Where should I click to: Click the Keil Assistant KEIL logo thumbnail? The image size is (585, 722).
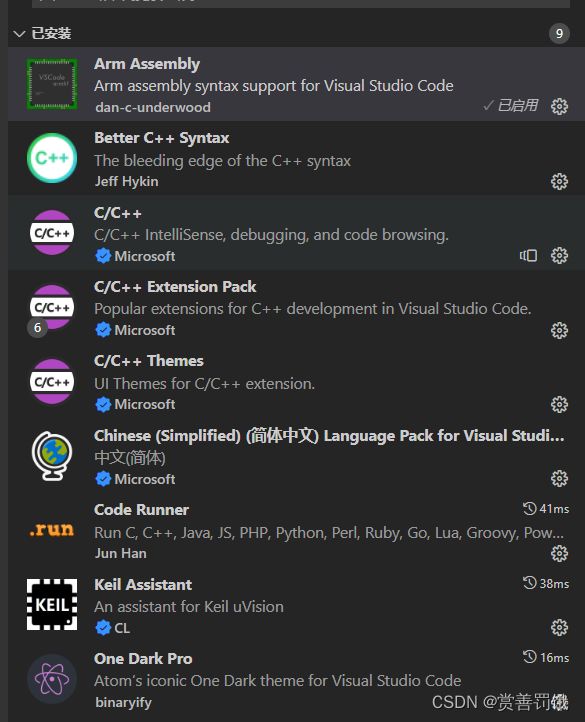click(52, 605)
